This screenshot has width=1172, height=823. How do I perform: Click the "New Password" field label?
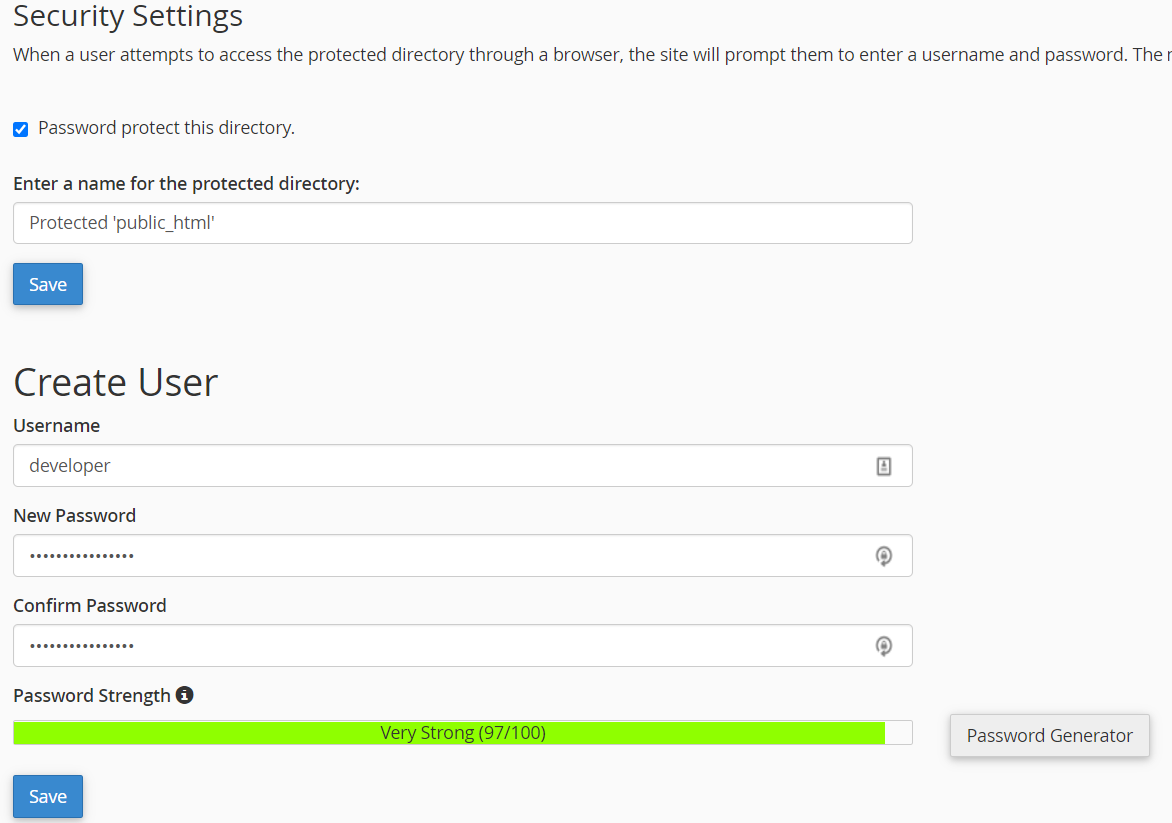[75, 515]
